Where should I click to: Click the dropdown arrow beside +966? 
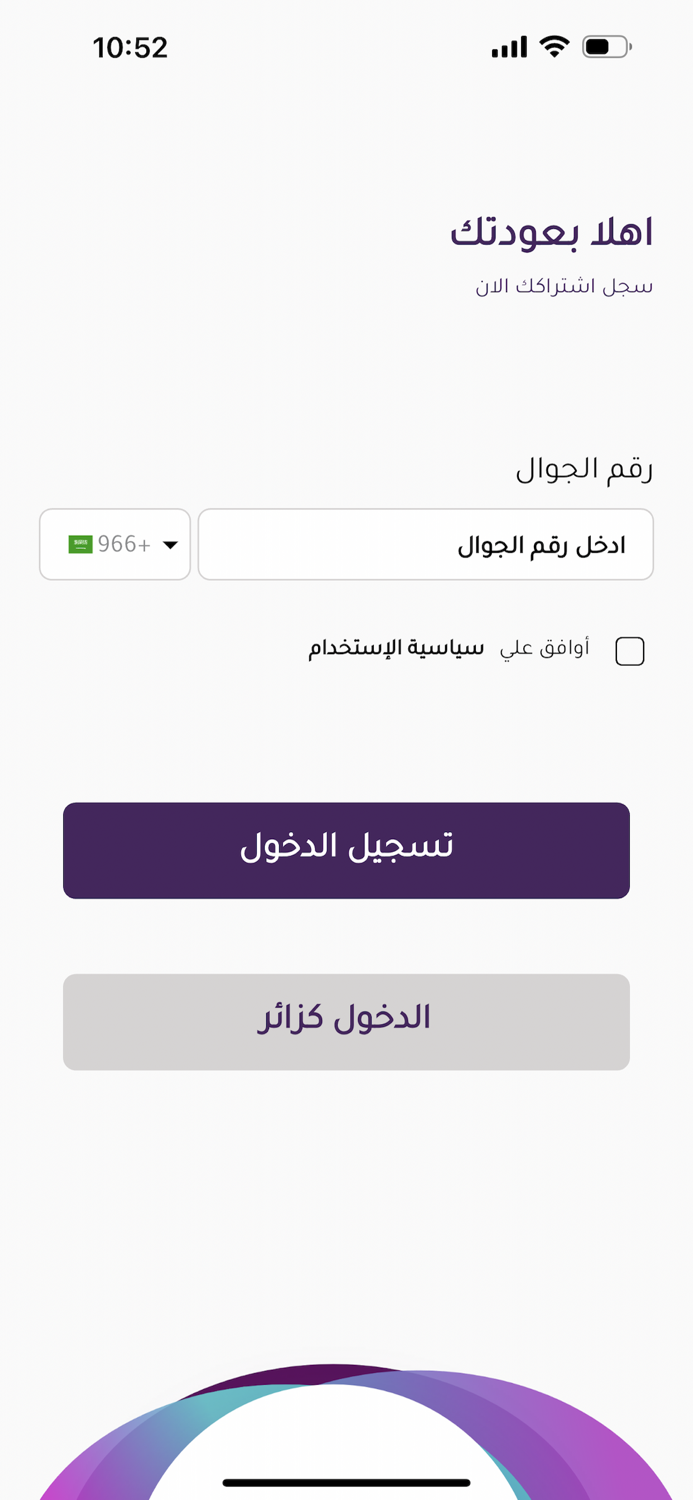coord(170,545)
